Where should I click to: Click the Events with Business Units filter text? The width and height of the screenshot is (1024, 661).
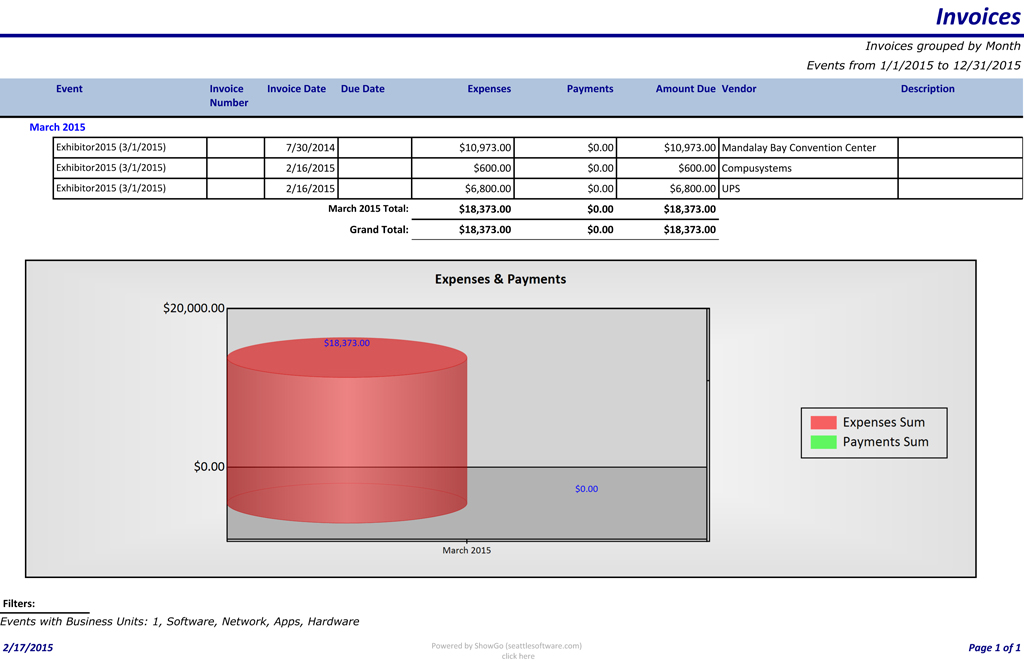pos(180,622)
